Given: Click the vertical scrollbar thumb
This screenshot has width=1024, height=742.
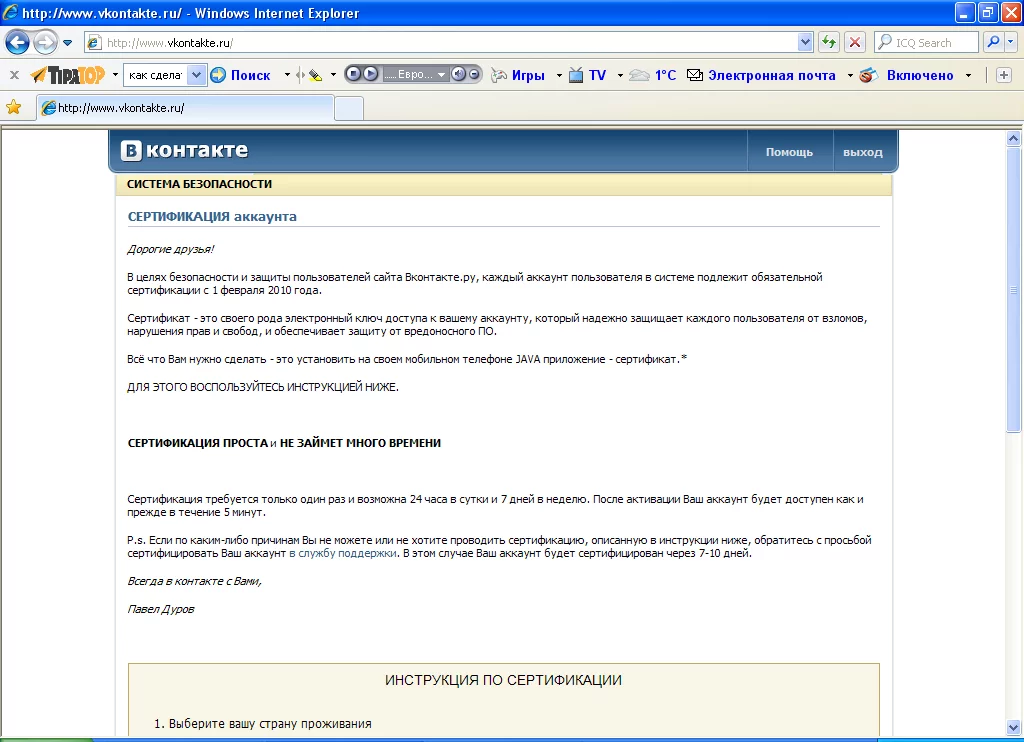Looking at the screenshot, I should (x=1013, y=289).
